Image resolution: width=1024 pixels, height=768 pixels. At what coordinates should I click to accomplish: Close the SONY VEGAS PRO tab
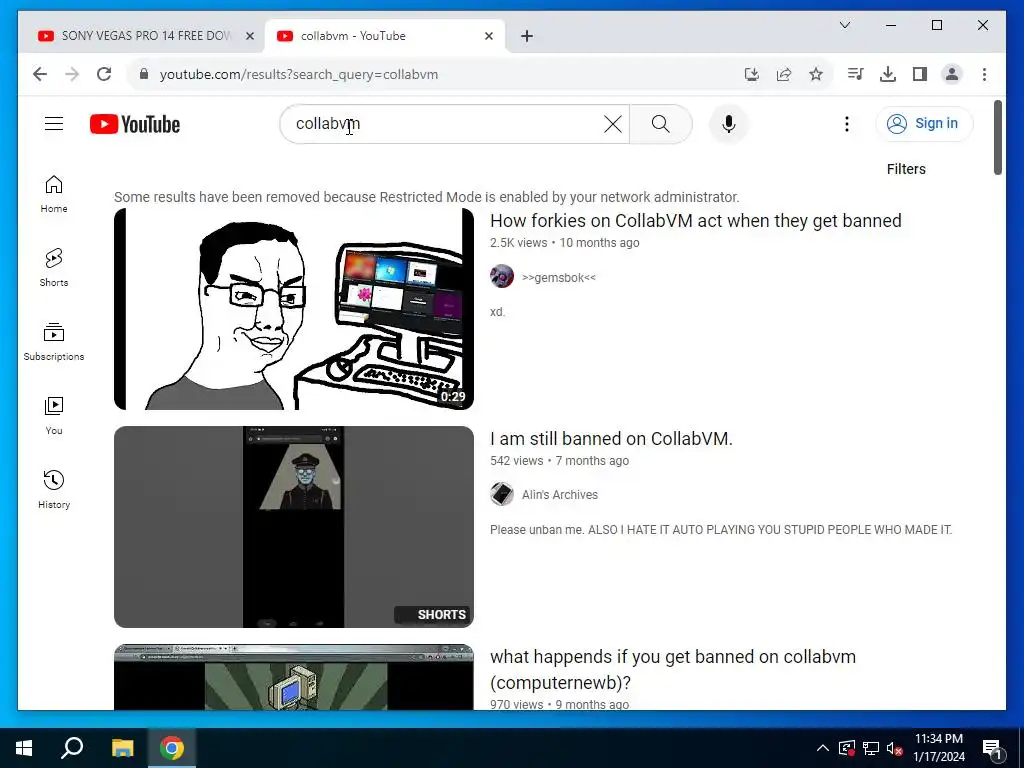pos(249,36)
